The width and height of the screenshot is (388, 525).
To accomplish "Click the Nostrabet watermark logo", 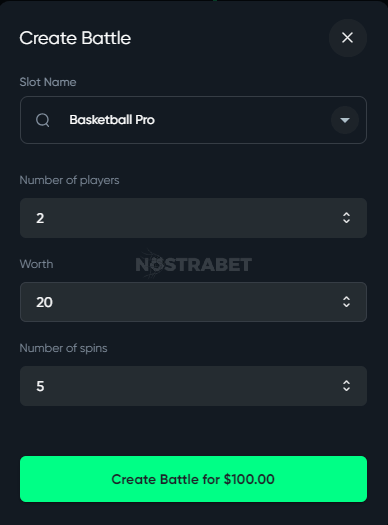I will point(193,264).
